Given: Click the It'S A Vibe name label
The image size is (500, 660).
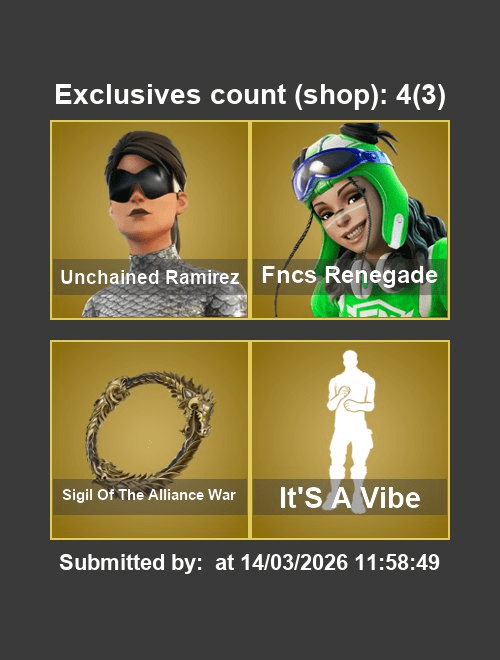Looking at the screenshot, I should click(x=350, y=498).
